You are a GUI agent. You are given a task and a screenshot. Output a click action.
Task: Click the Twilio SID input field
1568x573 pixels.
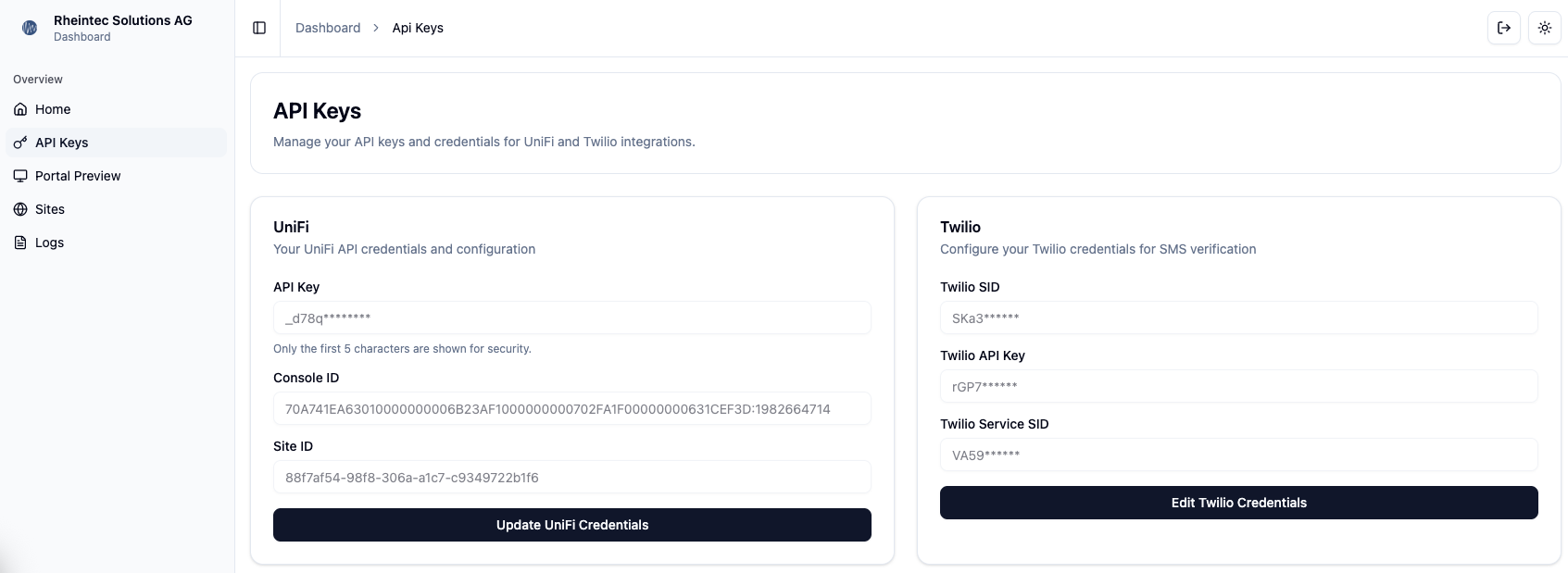1238,318
